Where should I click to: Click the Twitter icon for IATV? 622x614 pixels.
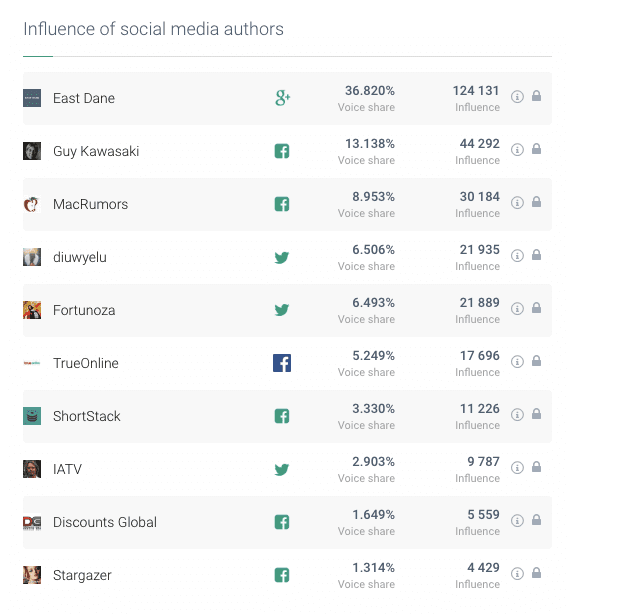[x=282, y=469]
